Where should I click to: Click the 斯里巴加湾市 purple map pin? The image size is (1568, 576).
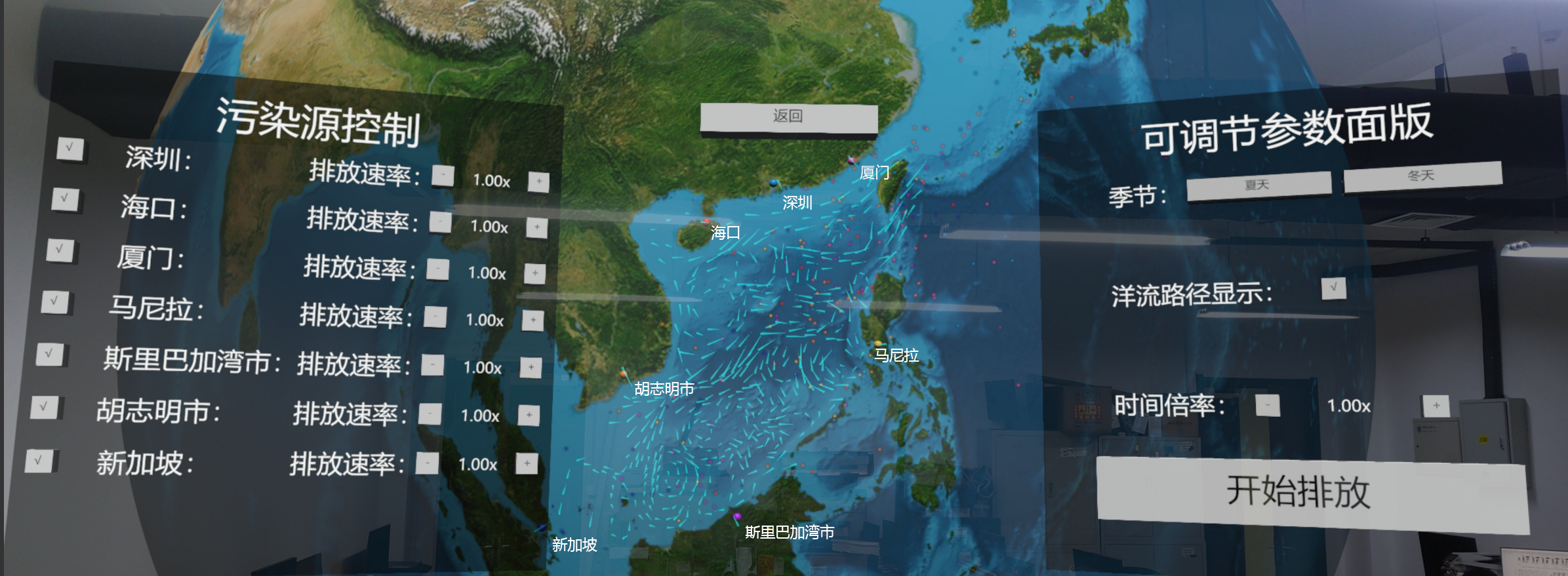pyautogui.click(x=737, y=517)
